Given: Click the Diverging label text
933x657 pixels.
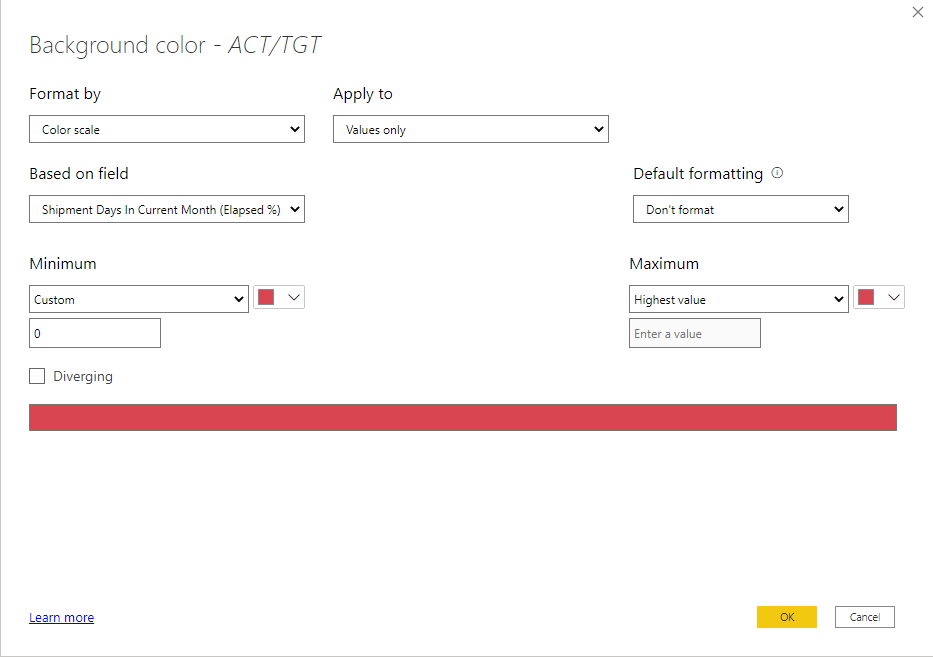Looking at the screenshot, I should tap(83, 376).
